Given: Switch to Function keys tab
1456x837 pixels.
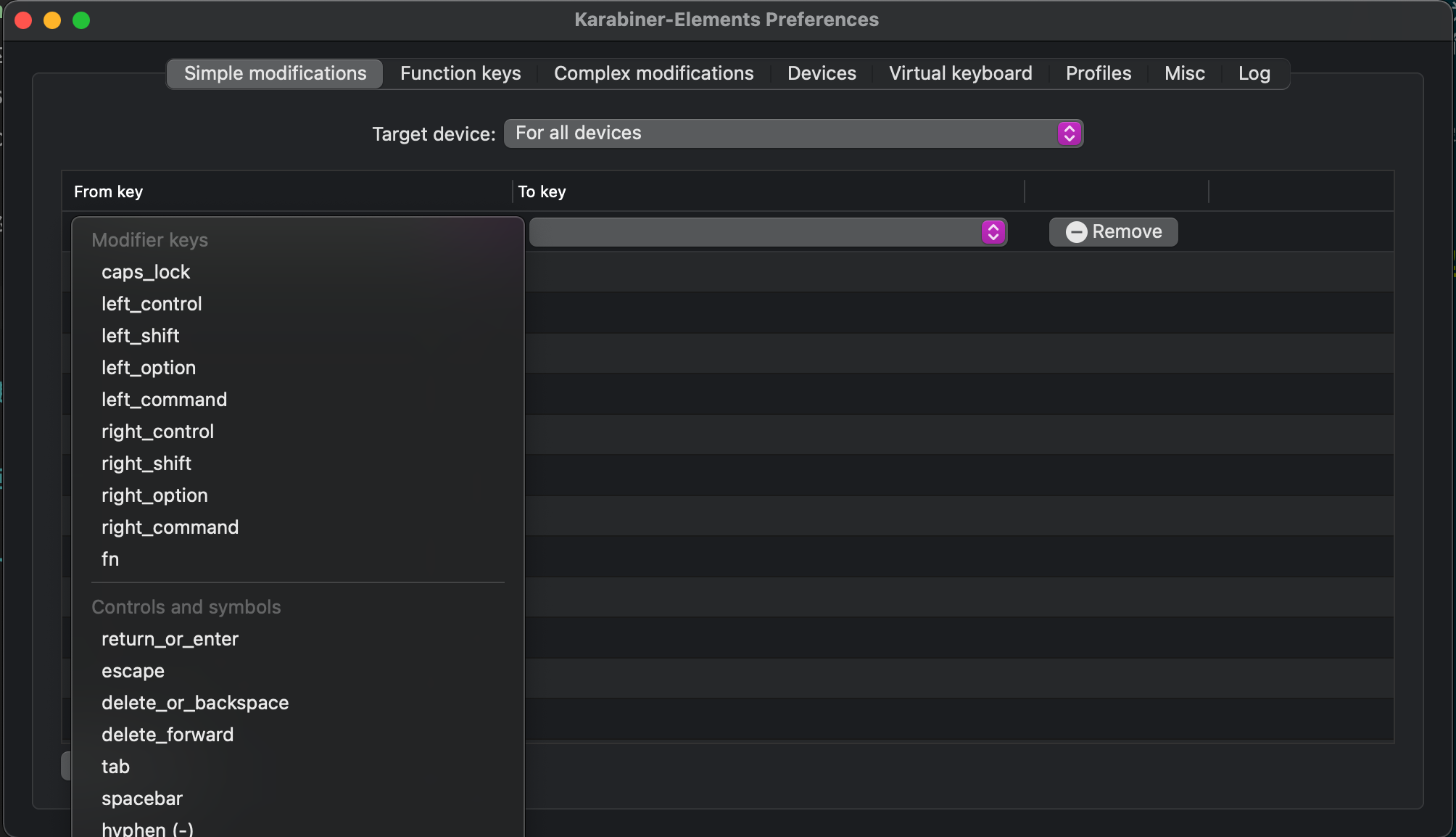Looking at the screenshot, I should click(460, 73).
